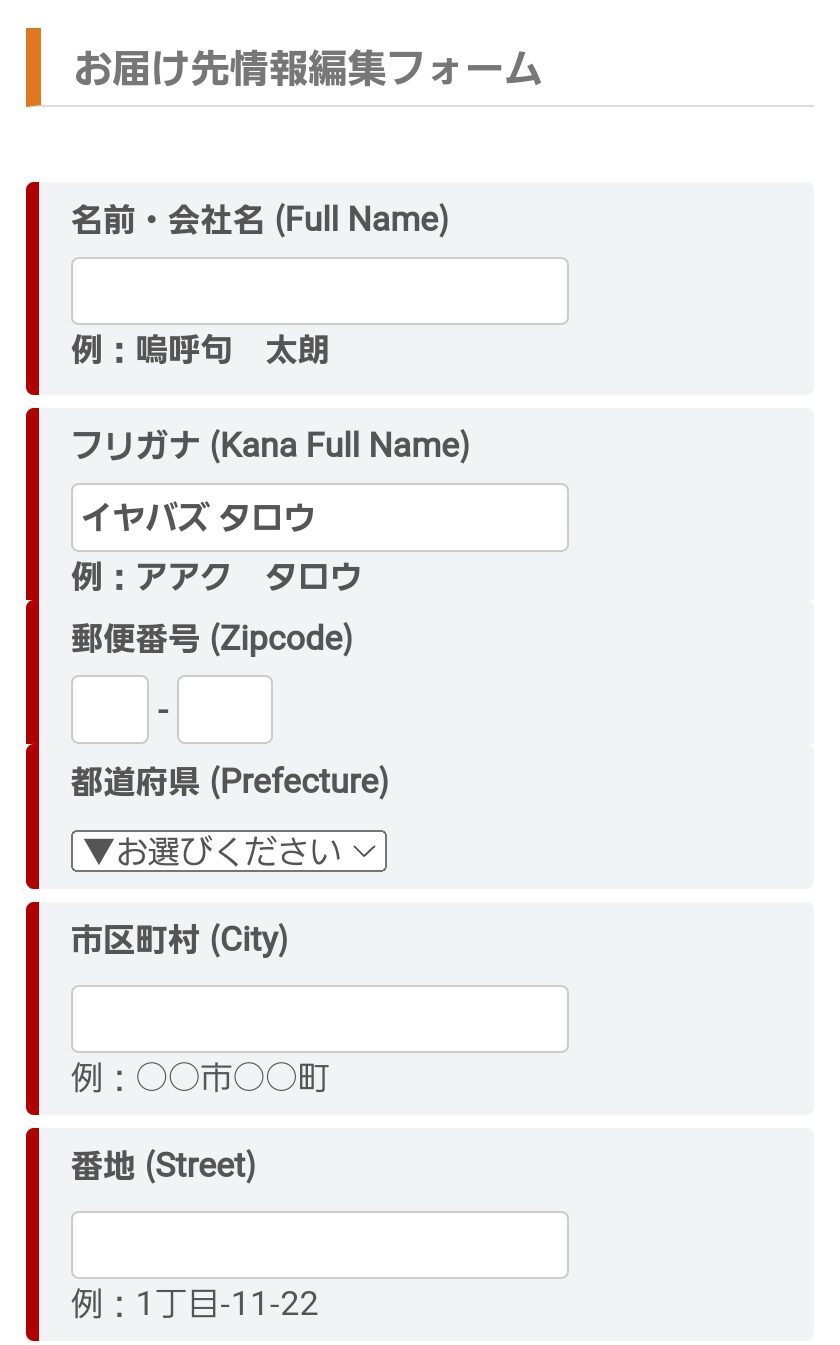The height and width of the screenshot is (1345, 840).
Task: Click the hint text 例：○○市○○町
Action: (200, 1079)
